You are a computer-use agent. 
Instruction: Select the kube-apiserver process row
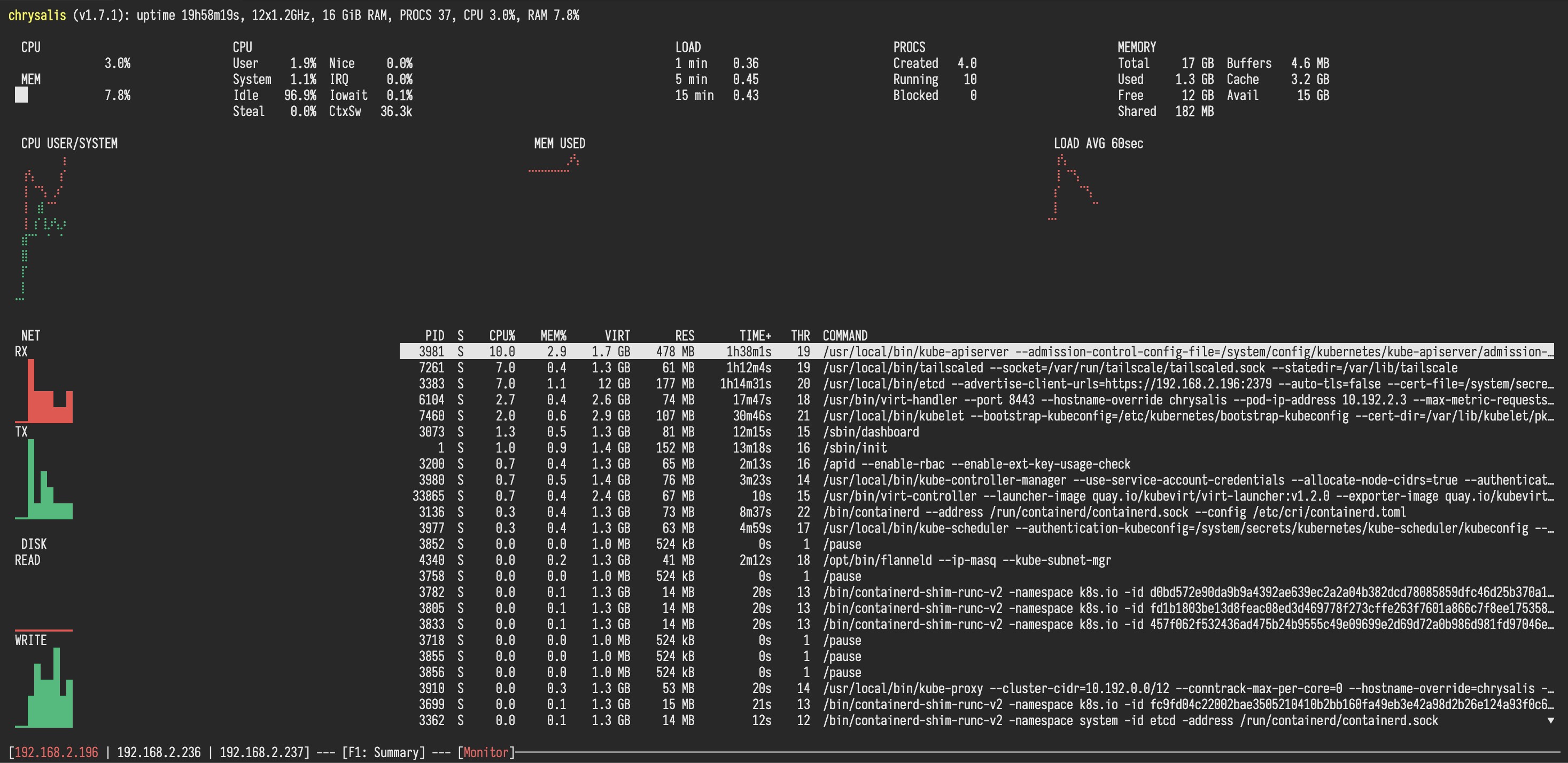click(974, 352)
